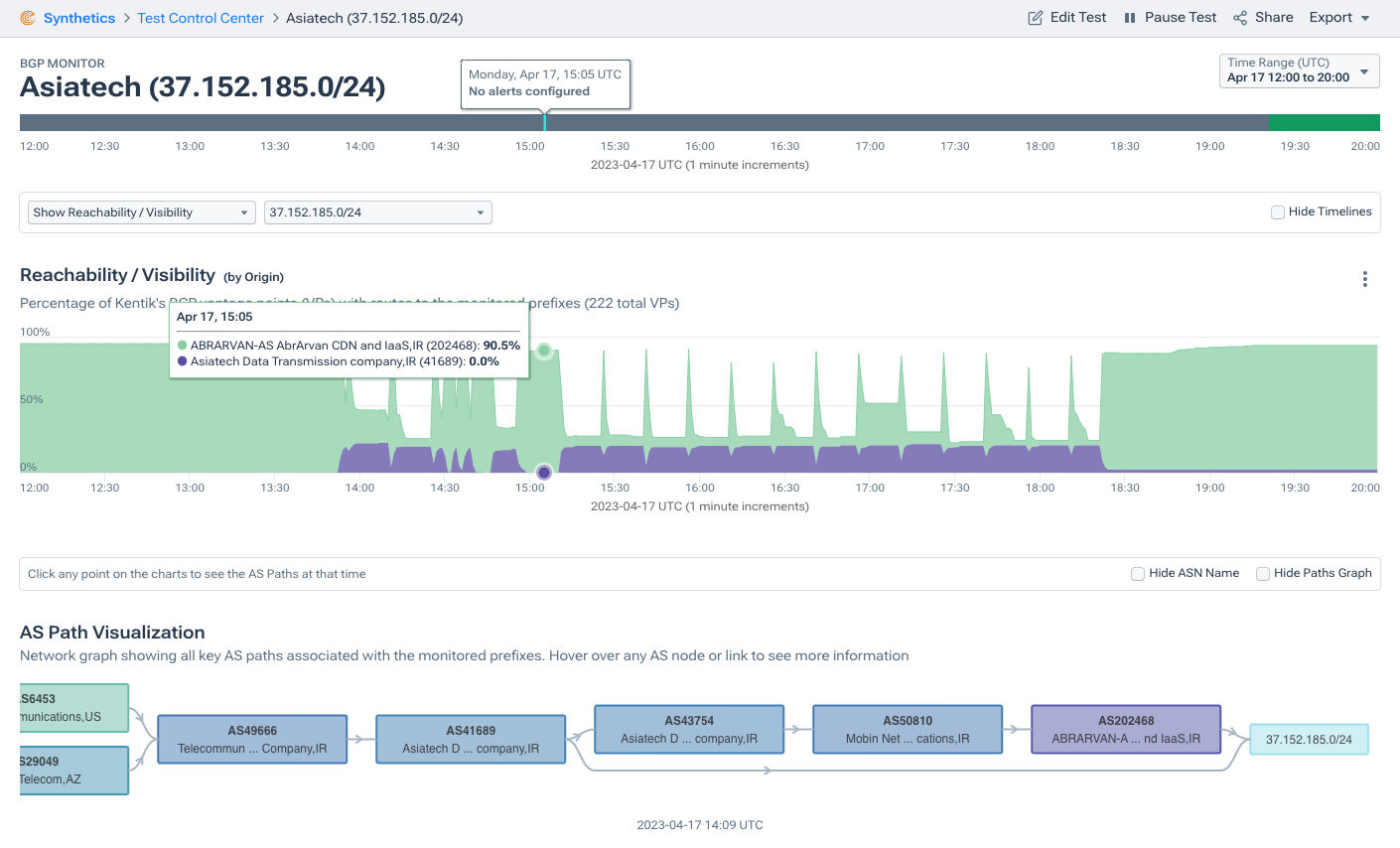The image size is (1400, 848).
Task: Click the Share button label
Action: [x=1274, y=18]
